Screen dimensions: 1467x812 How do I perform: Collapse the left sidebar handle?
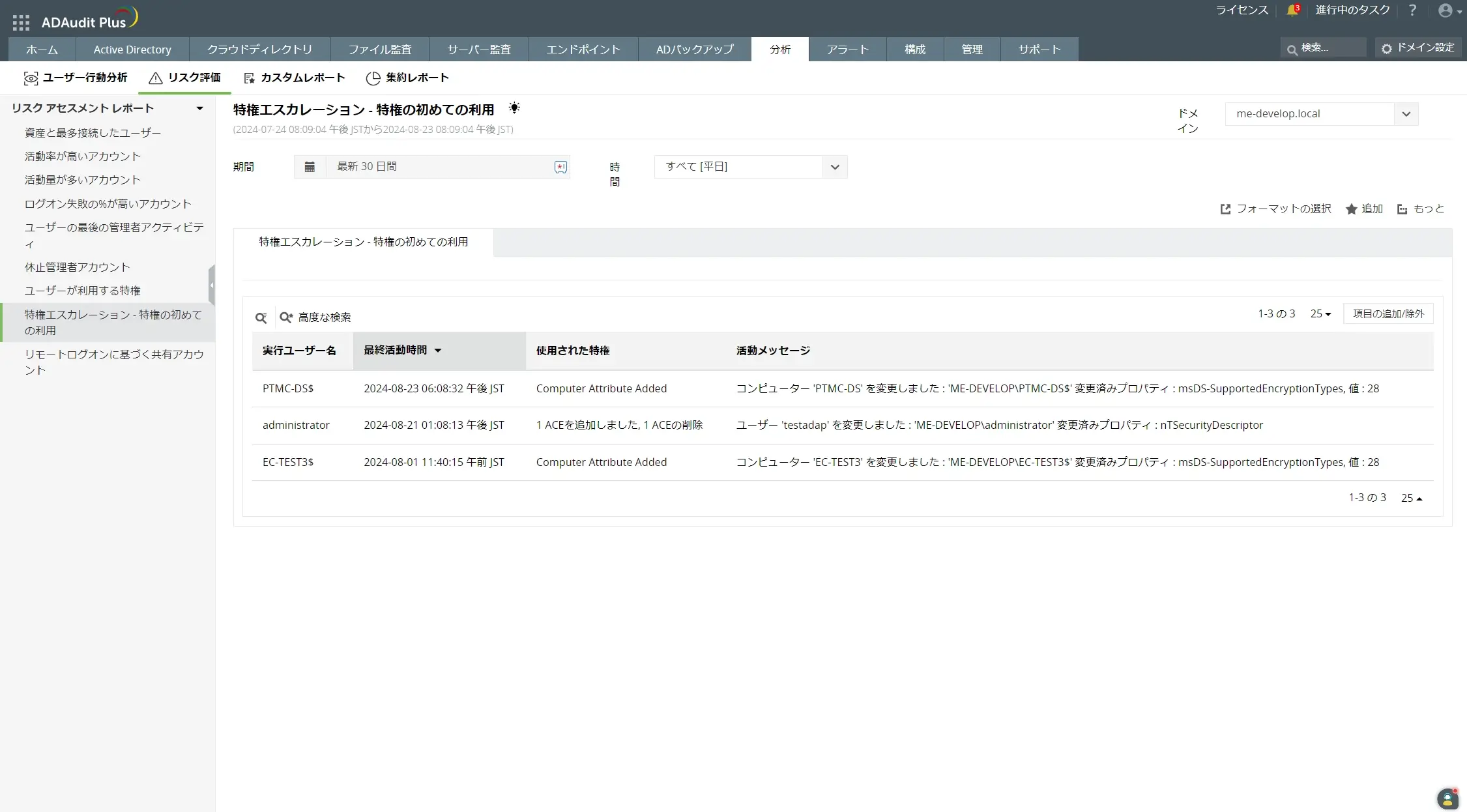coord(211,285)
